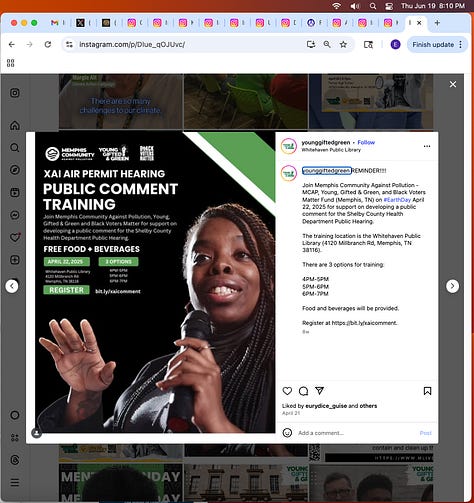Click browser back arrow
474x503 pixels.
(12, 44)
